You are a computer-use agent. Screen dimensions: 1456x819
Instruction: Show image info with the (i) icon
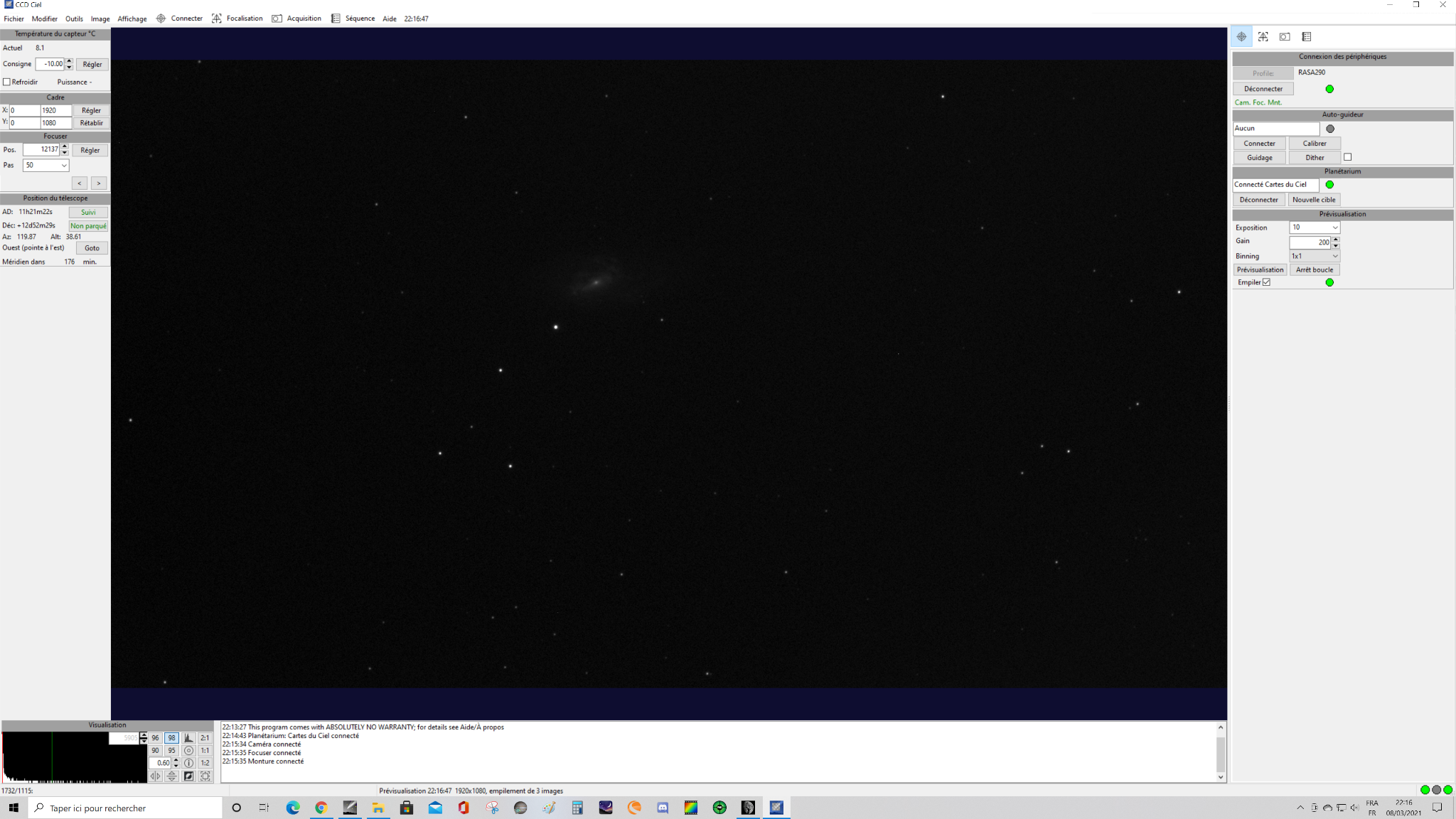[x=188, y=763]
